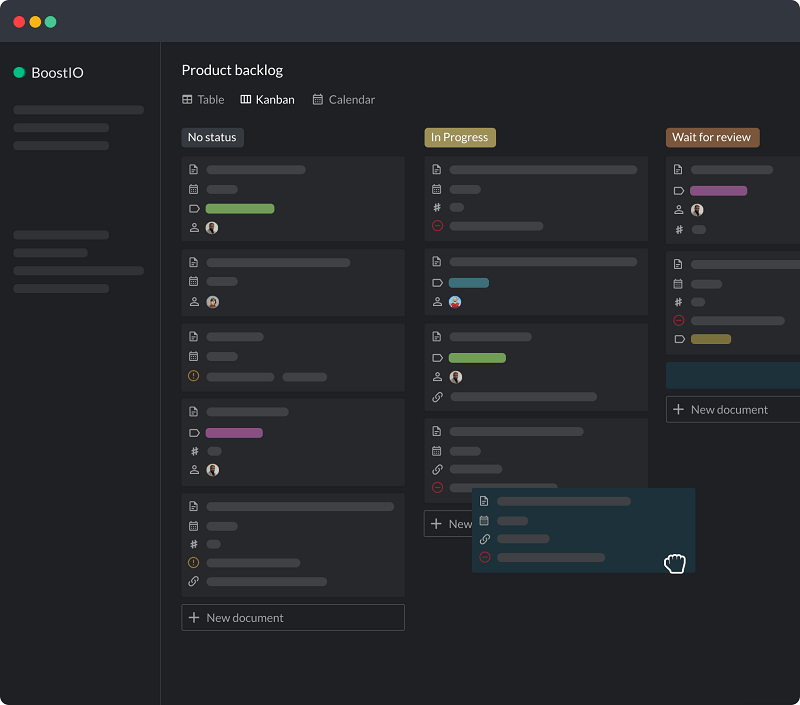This screenshot has width=800, height=705.
Task: Click document icon in first No status card
Action: 194,170
